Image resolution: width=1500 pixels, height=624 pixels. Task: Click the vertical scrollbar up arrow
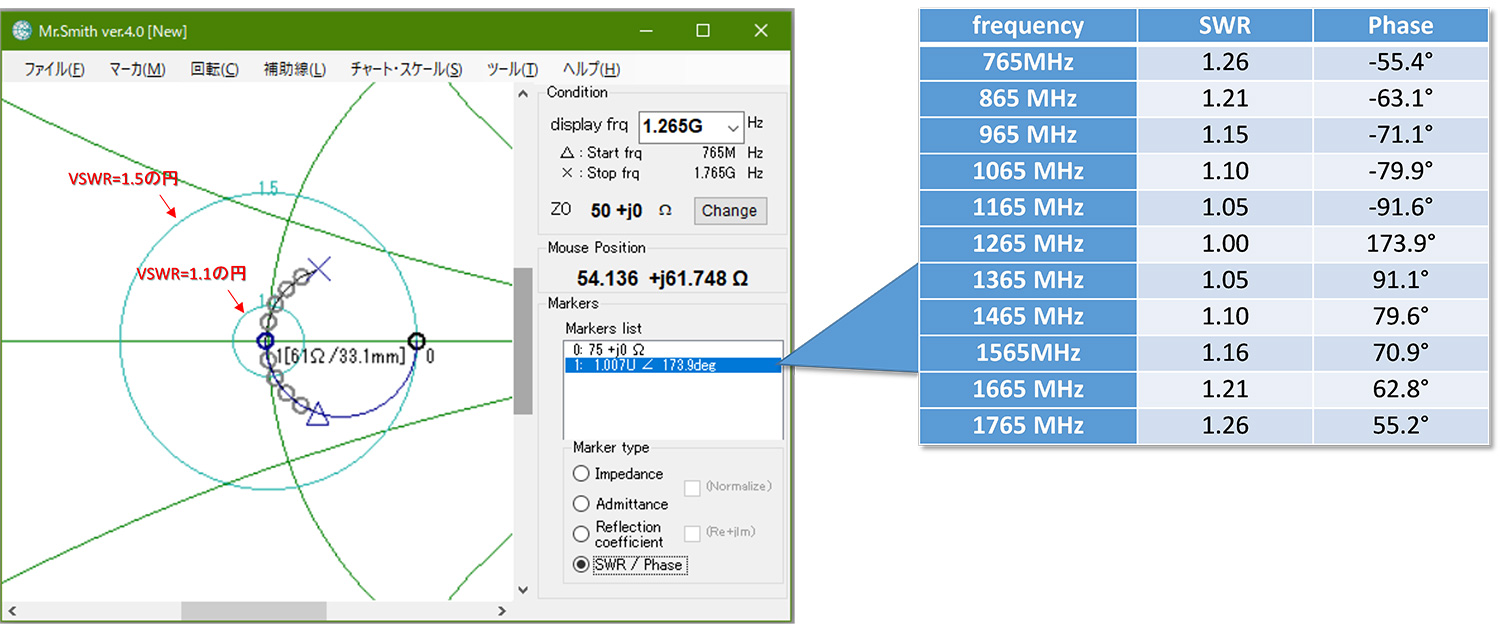click(524, 94)
